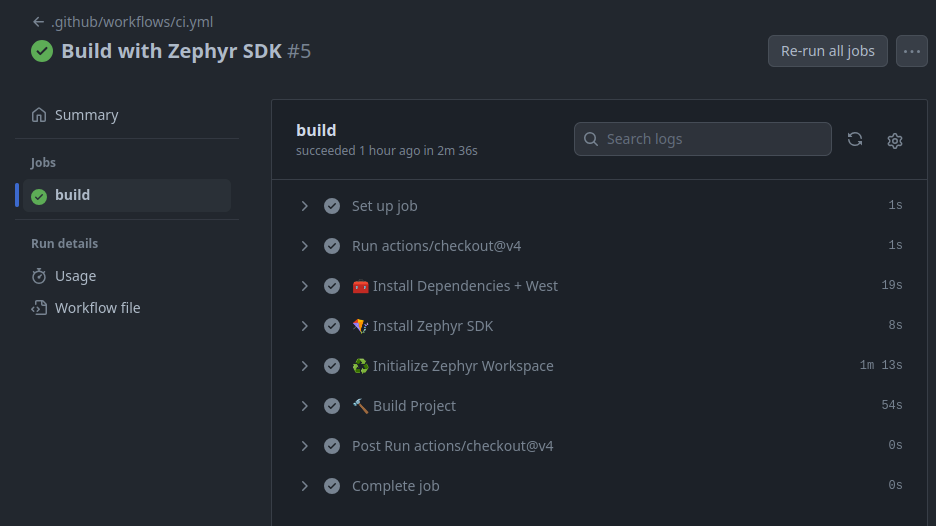Screen dimensions: 936x526
Task: Open the Post Run actions/checkout@v4 step
Action: [x=452, y=446]
